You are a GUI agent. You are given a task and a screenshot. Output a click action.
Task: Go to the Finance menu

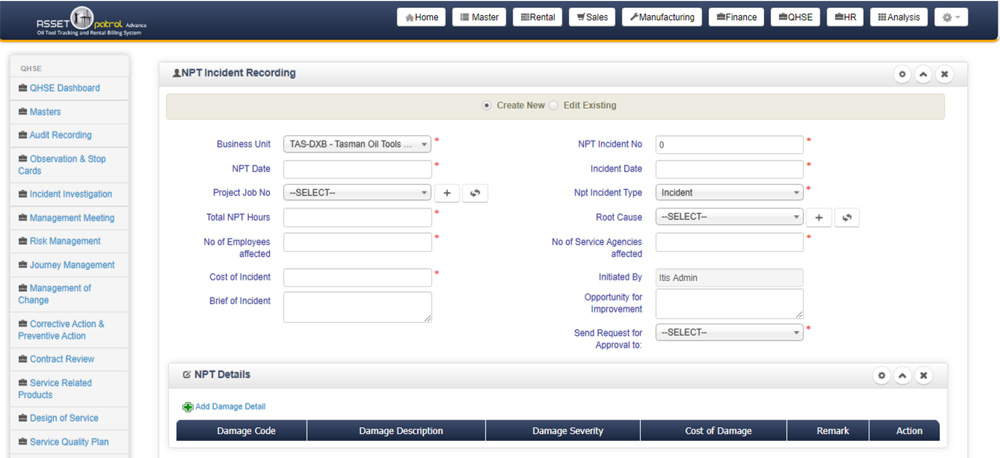coord(735,17)
